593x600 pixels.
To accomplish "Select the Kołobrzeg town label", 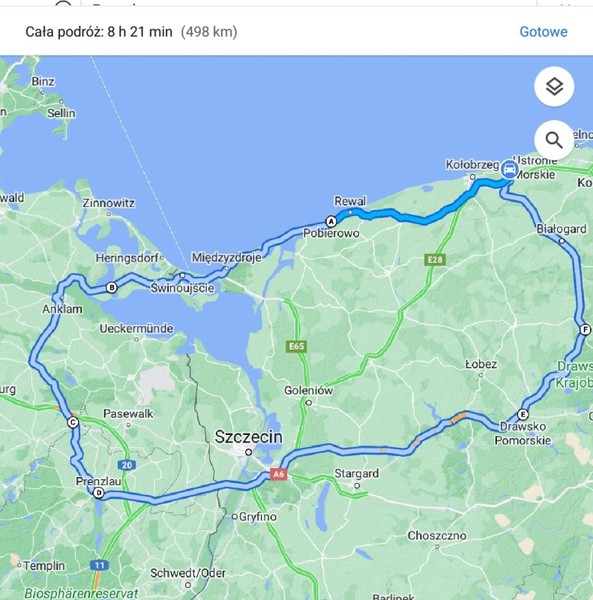I will click(x=472, y=165).
